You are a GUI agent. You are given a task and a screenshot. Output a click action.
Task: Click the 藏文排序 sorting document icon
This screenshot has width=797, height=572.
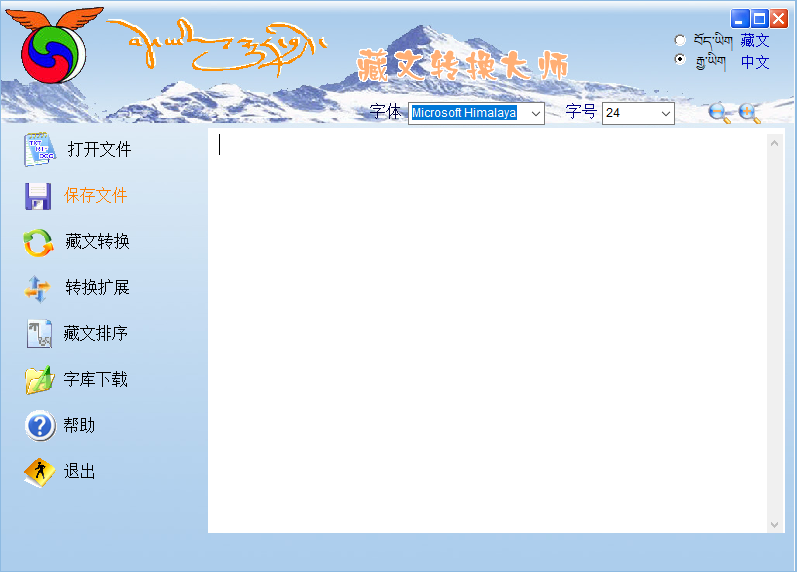pyautogui.click(x=39, y=334)
